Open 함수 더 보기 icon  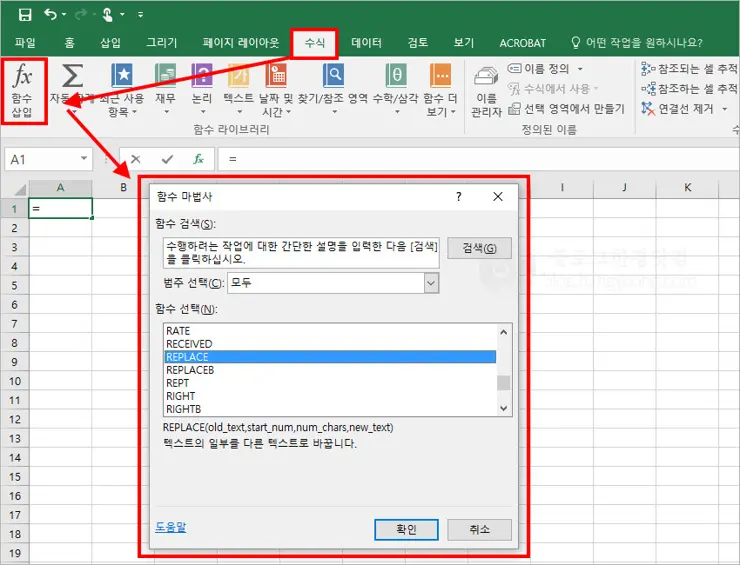click(x=440, y=76)
